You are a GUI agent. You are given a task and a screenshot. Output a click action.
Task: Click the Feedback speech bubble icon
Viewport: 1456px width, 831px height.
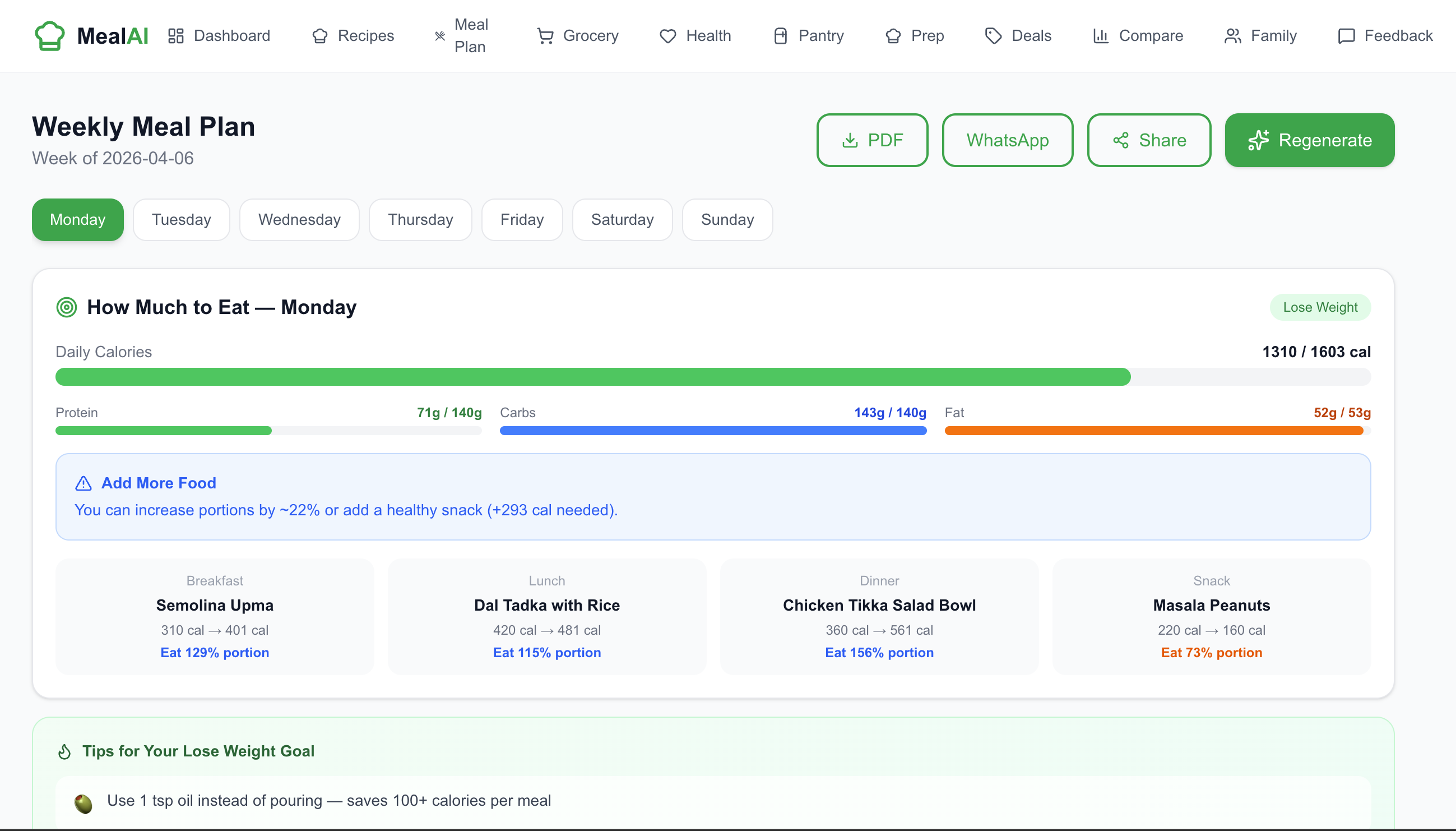pyautogui.click(x=1346, y=36)
